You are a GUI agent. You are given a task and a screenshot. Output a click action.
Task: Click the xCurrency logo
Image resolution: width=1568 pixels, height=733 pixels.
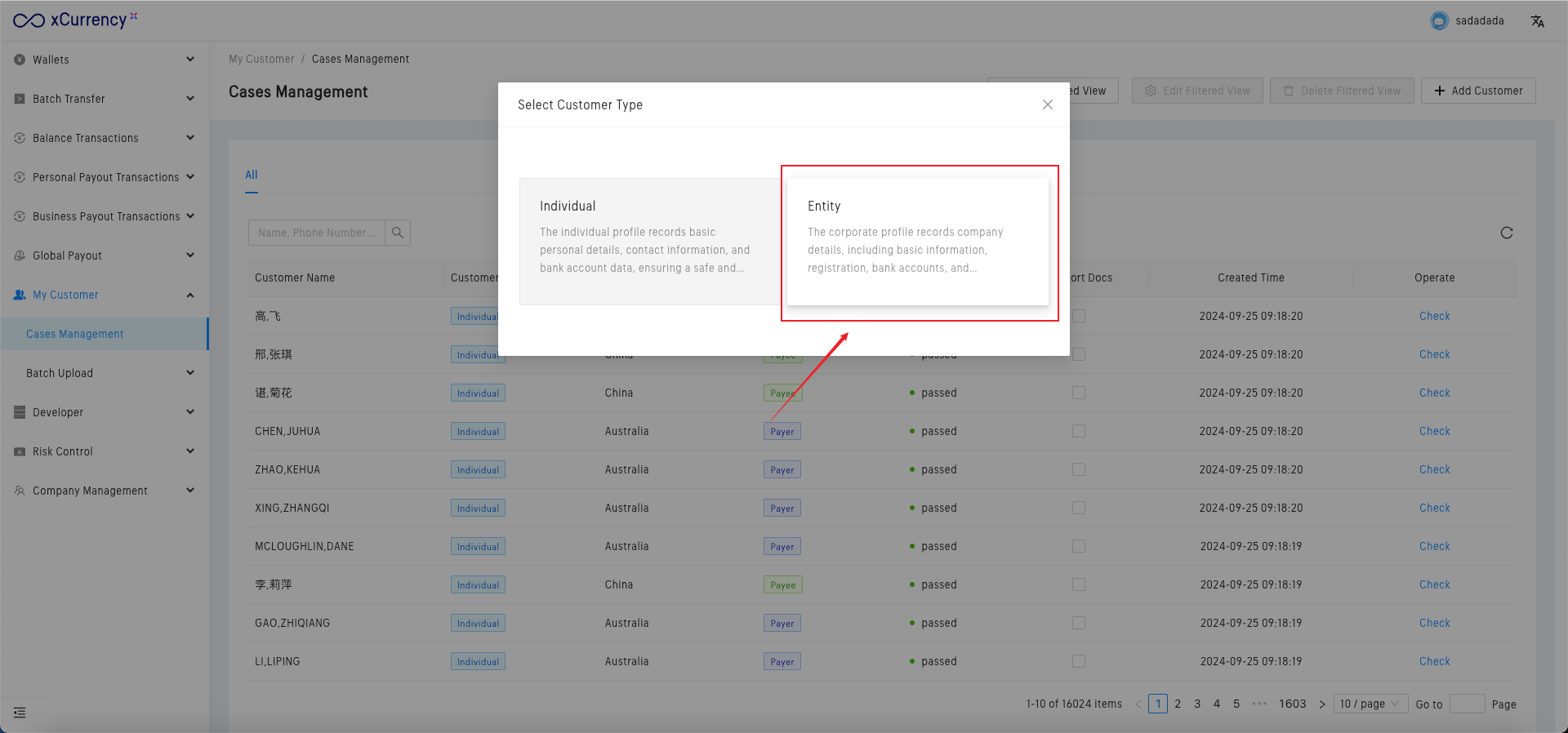tap(75, 20)
